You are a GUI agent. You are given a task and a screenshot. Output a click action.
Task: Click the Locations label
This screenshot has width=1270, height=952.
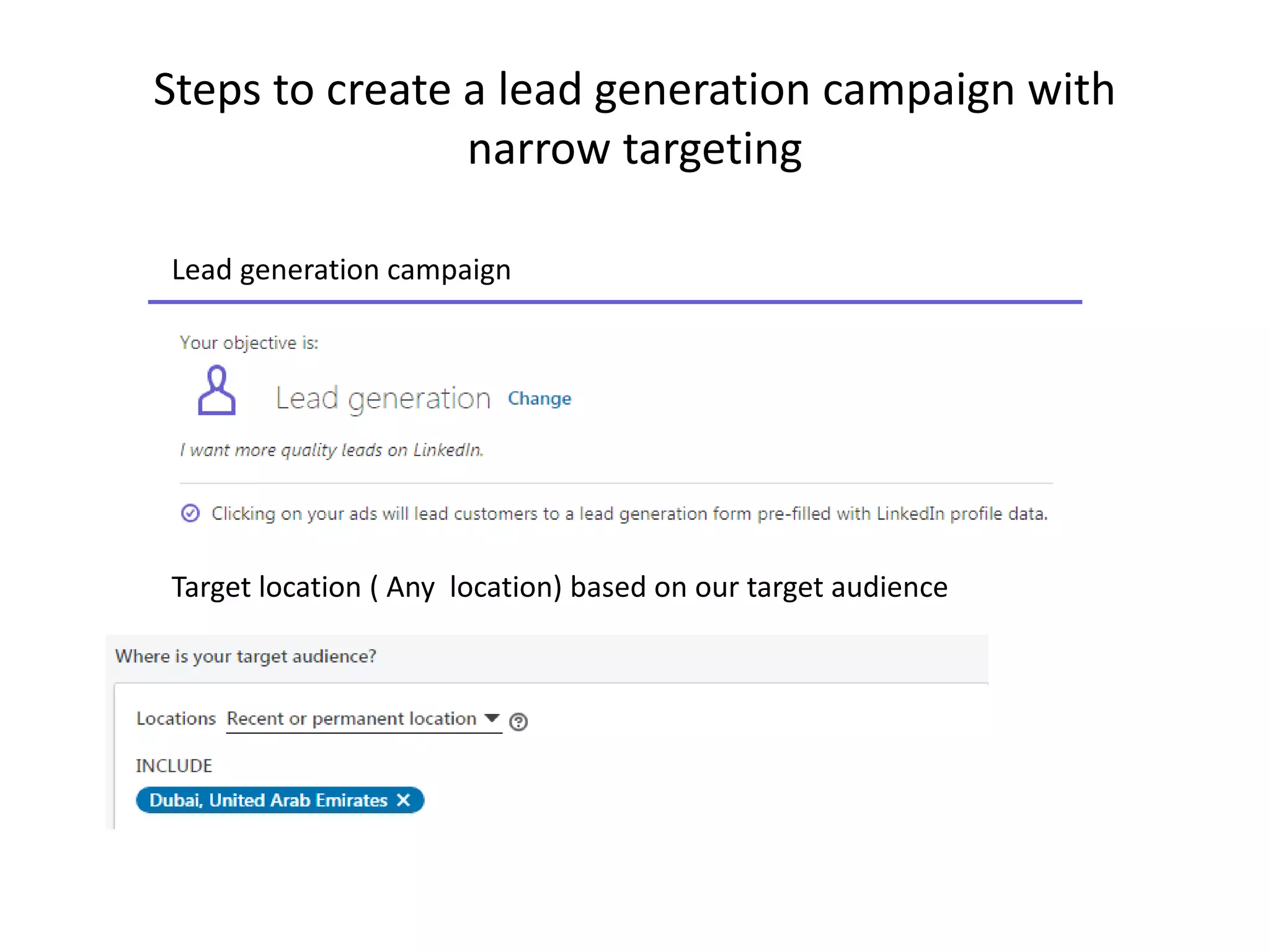176,718
